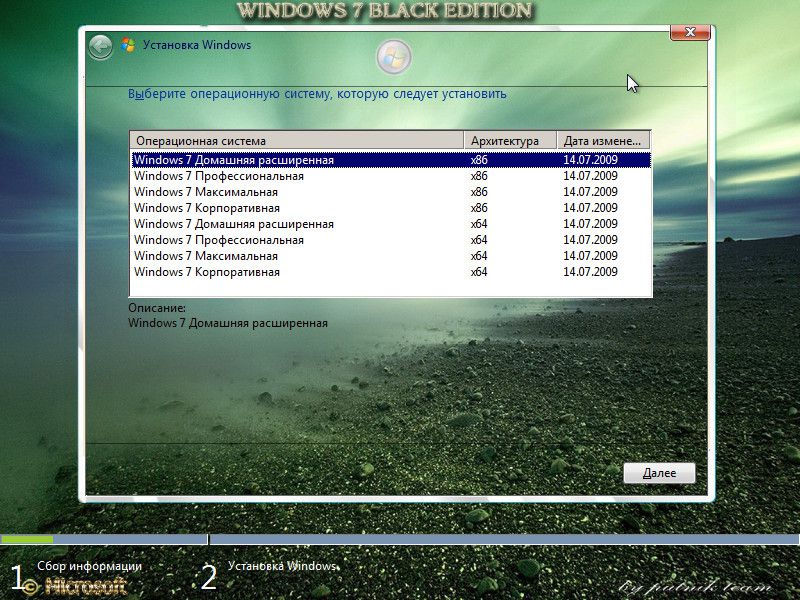
Task: Click the Установка Windows step 2 label
Action: (282, 566)
